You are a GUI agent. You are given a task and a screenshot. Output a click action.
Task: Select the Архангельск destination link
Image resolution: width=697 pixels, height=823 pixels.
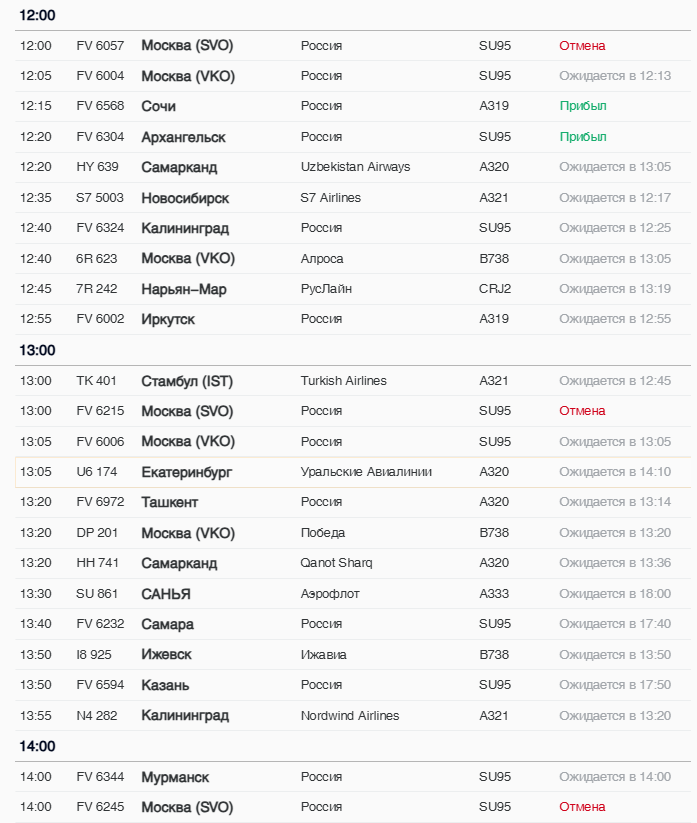(183, 137)
